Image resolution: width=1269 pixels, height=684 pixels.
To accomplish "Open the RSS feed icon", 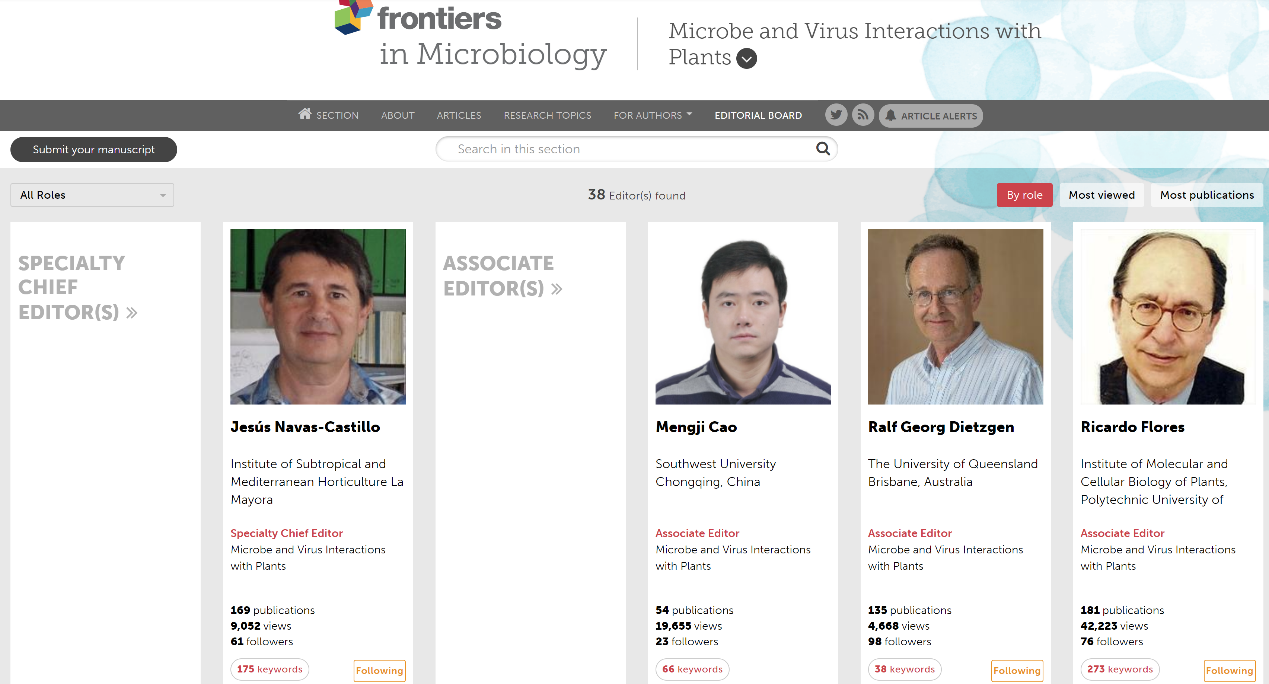I will (x=863, y=115).
